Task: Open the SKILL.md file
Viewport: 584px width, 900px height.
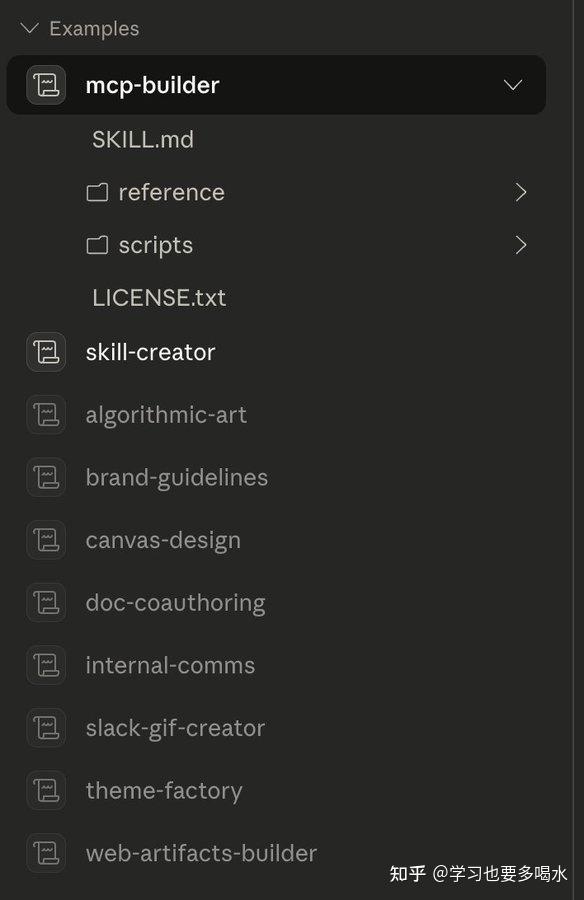Action: tap(143, 139)
